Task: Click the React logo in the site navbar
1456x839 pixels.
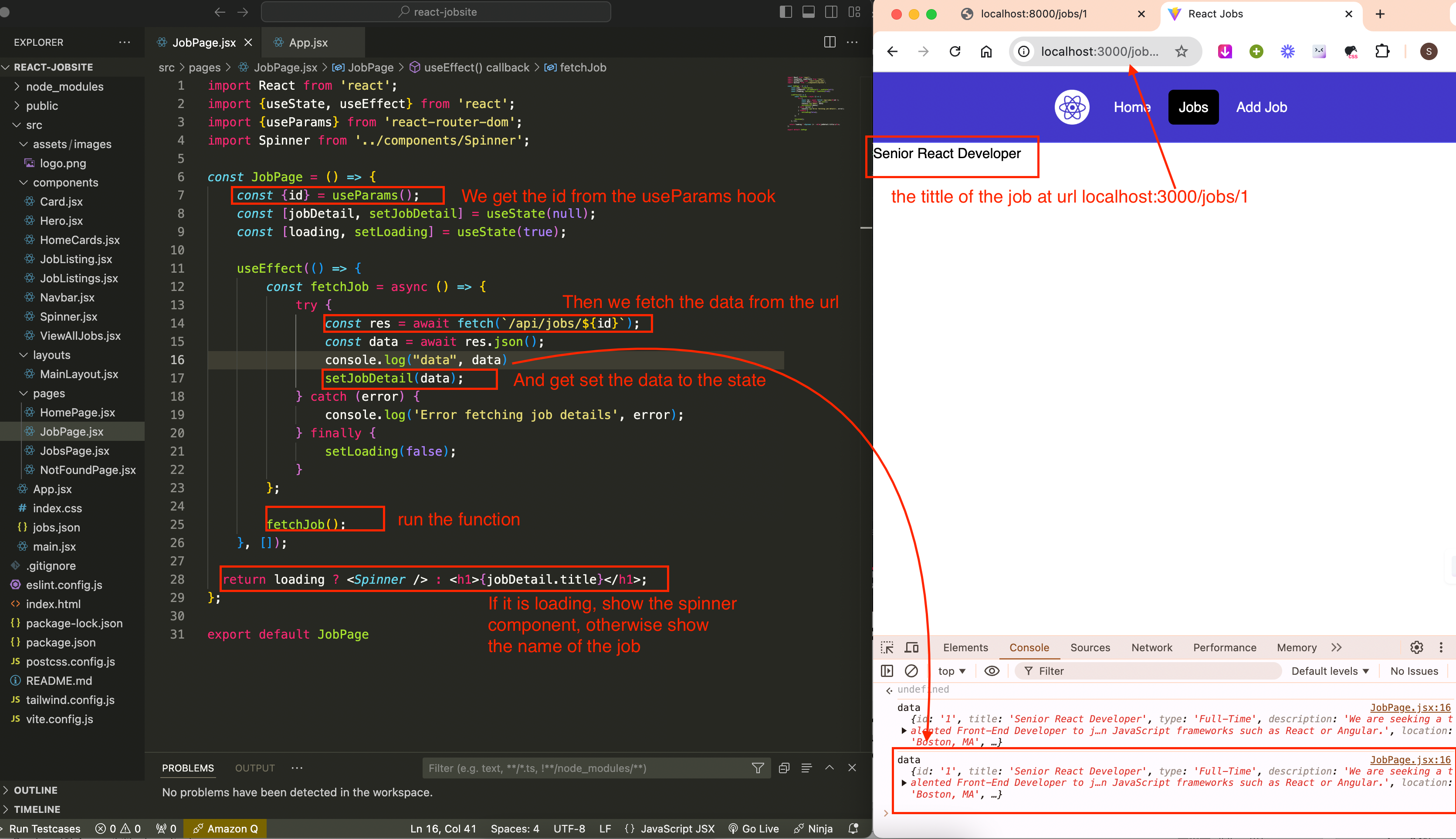Action: click(x=1072, y=107)
